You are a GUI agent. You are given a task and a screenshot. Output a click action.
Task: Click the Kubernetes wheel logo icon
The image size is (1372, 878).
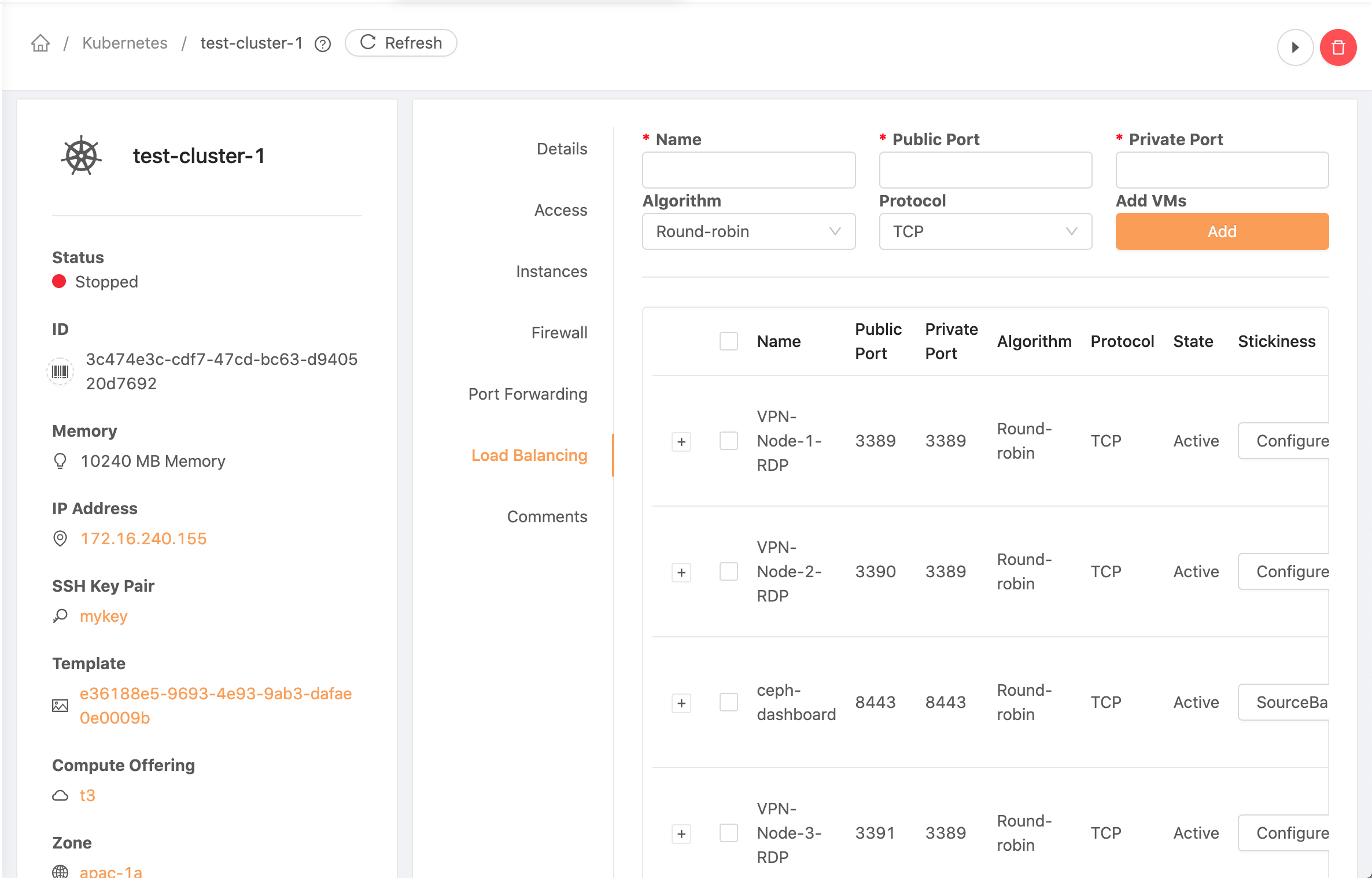[x=82, y=156]
